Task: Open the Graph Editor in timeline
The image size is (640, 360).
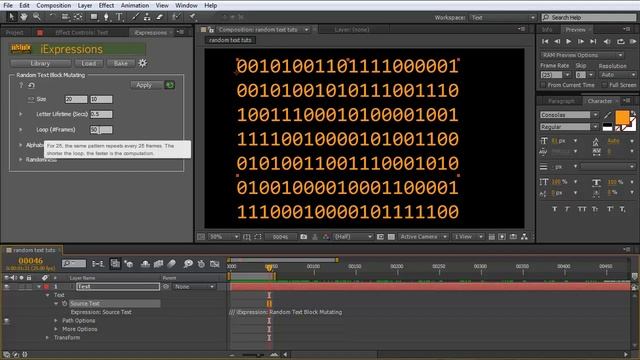Action: point(215,264)
